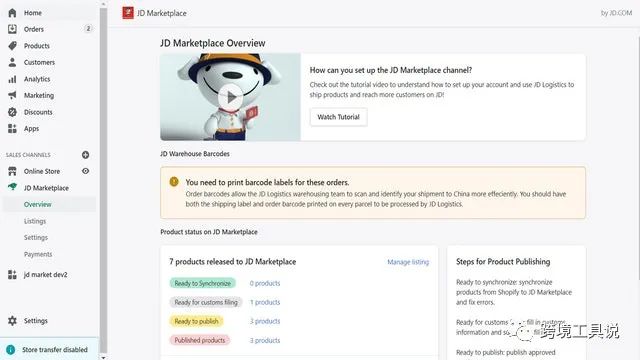
Task: Click the sidebar vertical scrollbar
Action: (x=103, y=180)
